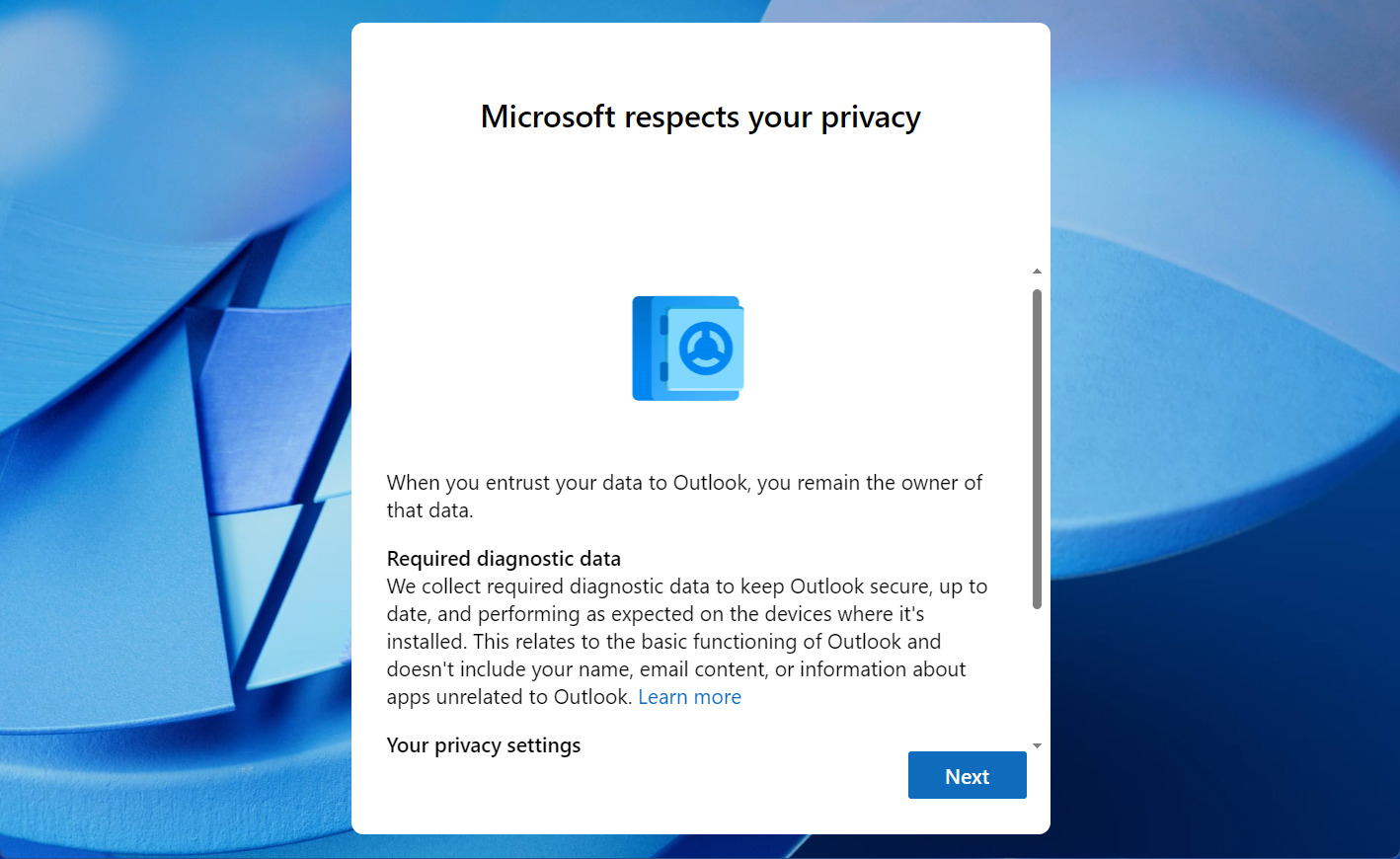This screenshot has width=1400, height=859.
Task: Click the words "that data." in the intro
Action: pyautogui.click(x=429, y=510)
